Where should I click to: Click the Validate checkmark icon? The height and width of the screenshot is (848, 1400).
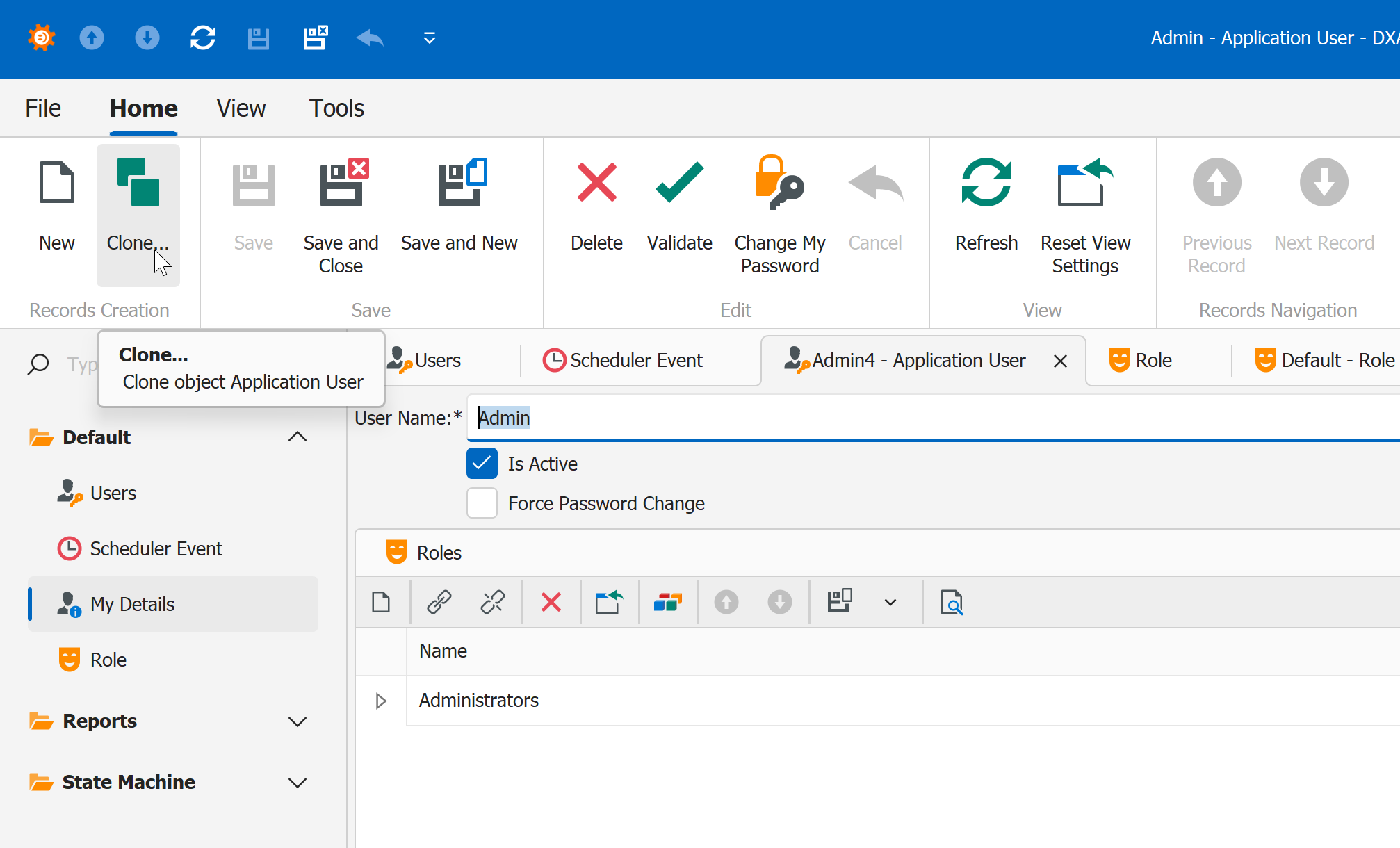[679, 183]
